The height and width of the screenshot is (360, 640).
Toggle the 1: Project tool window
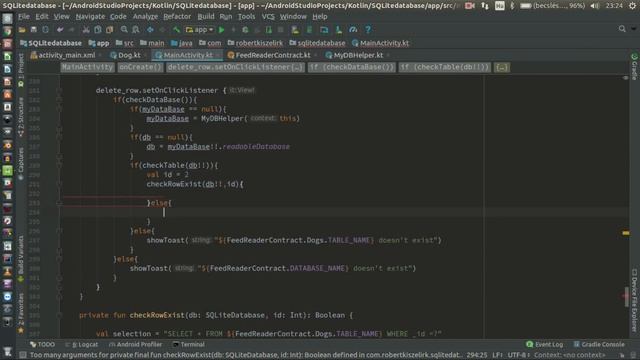[21, 71]
